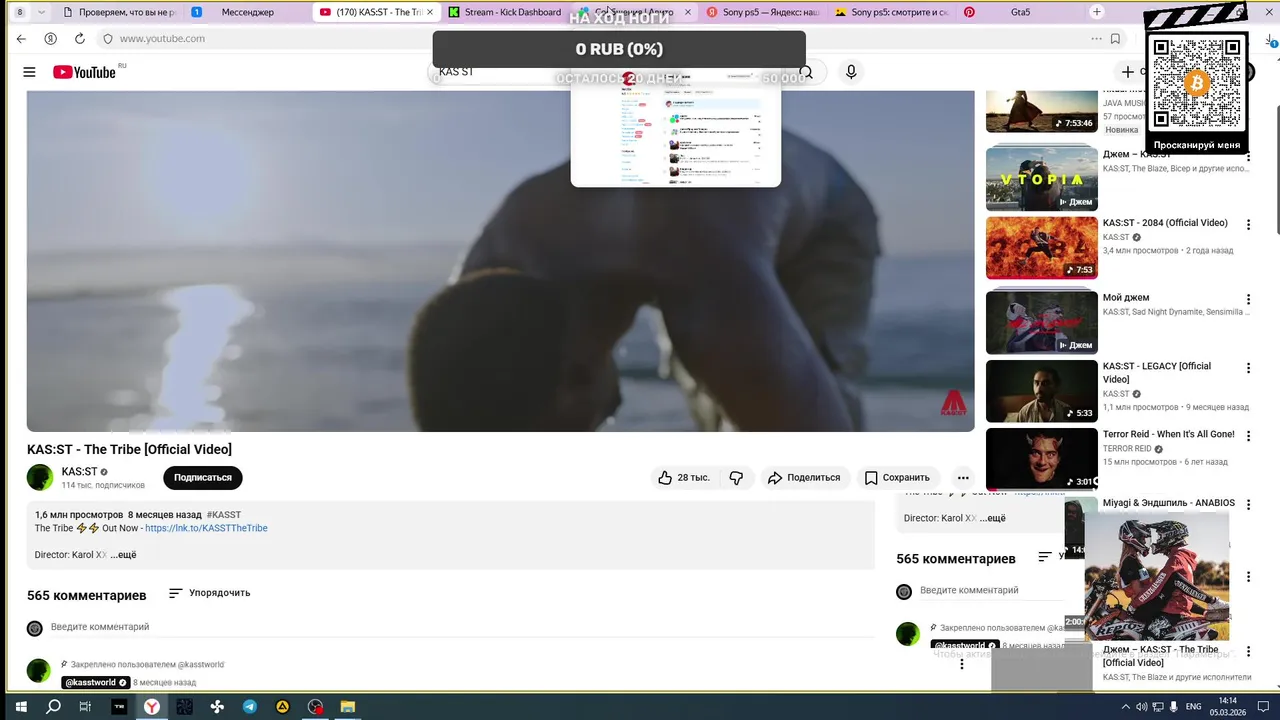This screenshot has width=1280, height=720.
Task: Open KAS:ST channel name below the title
Action: pyautogui.click(x=79, y=471)
